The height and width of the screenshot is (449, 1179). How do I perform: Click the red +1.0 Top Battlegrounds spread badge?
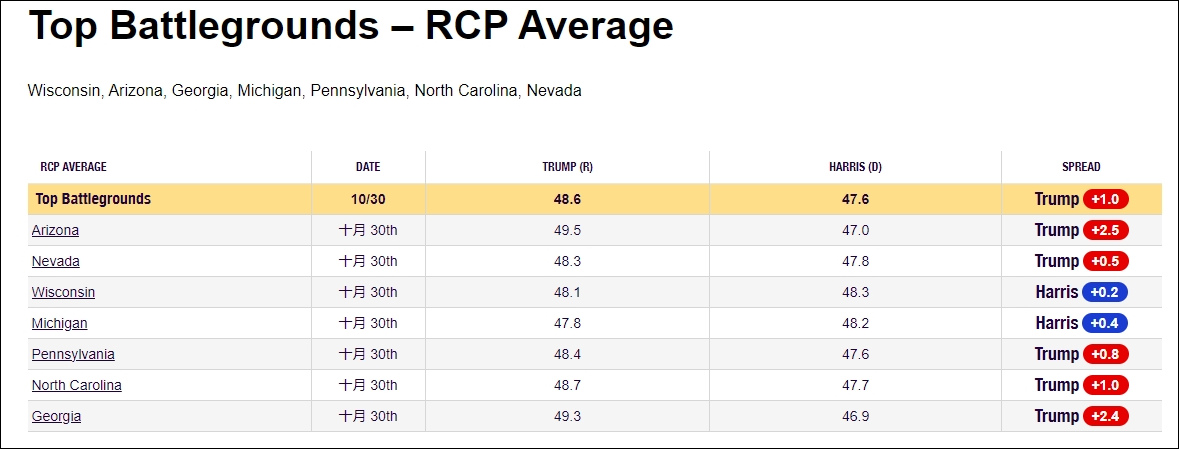[x=1105, y=199]
